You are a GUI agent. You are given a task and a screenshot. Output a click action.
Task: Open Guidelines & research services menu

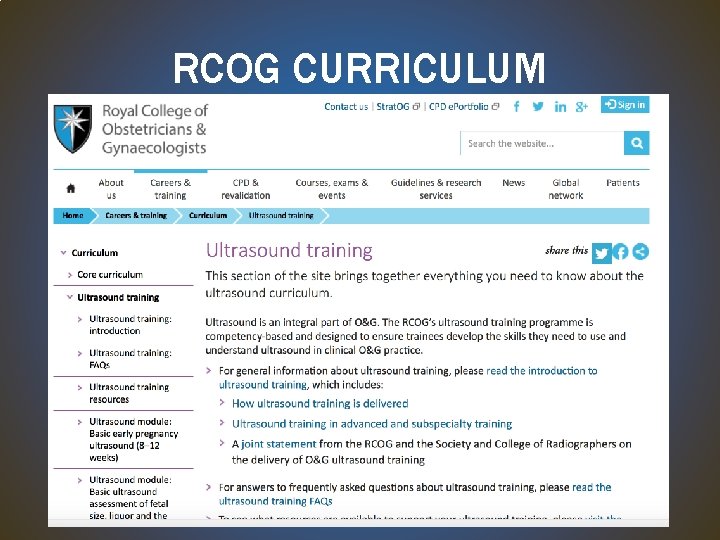click(x=436, y=189)
